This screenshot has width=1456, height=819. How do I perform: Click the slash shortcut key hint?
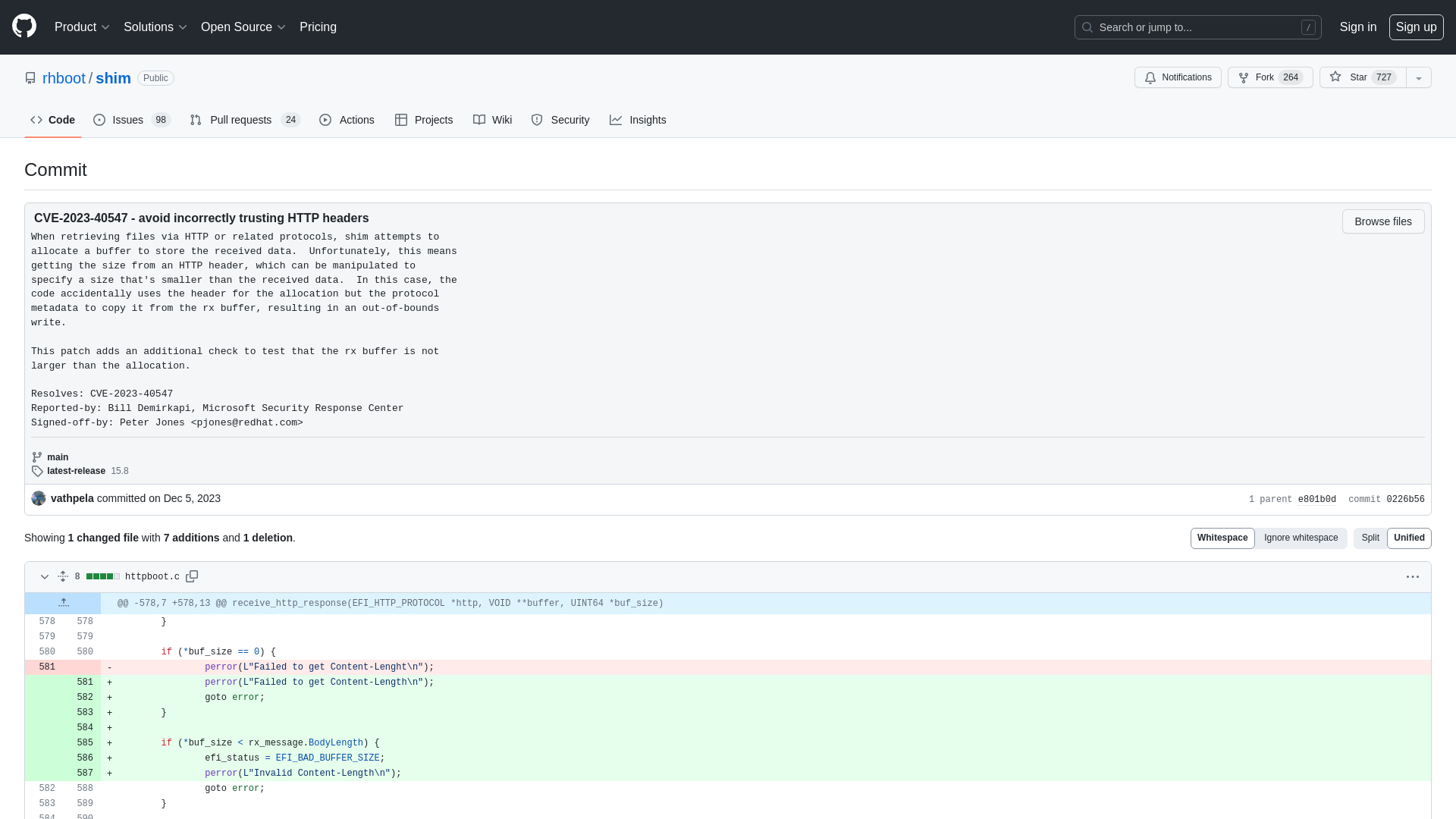(1308, 27)
